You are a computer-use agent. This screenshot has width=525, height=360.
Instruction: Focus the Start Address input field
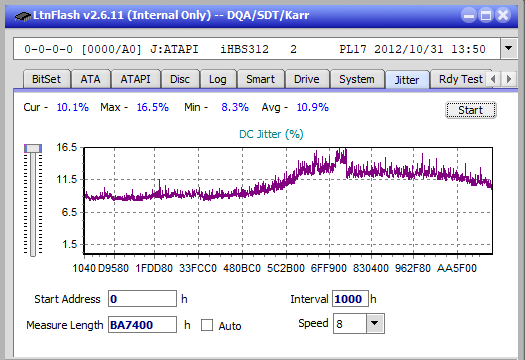(x=142, y=299)
